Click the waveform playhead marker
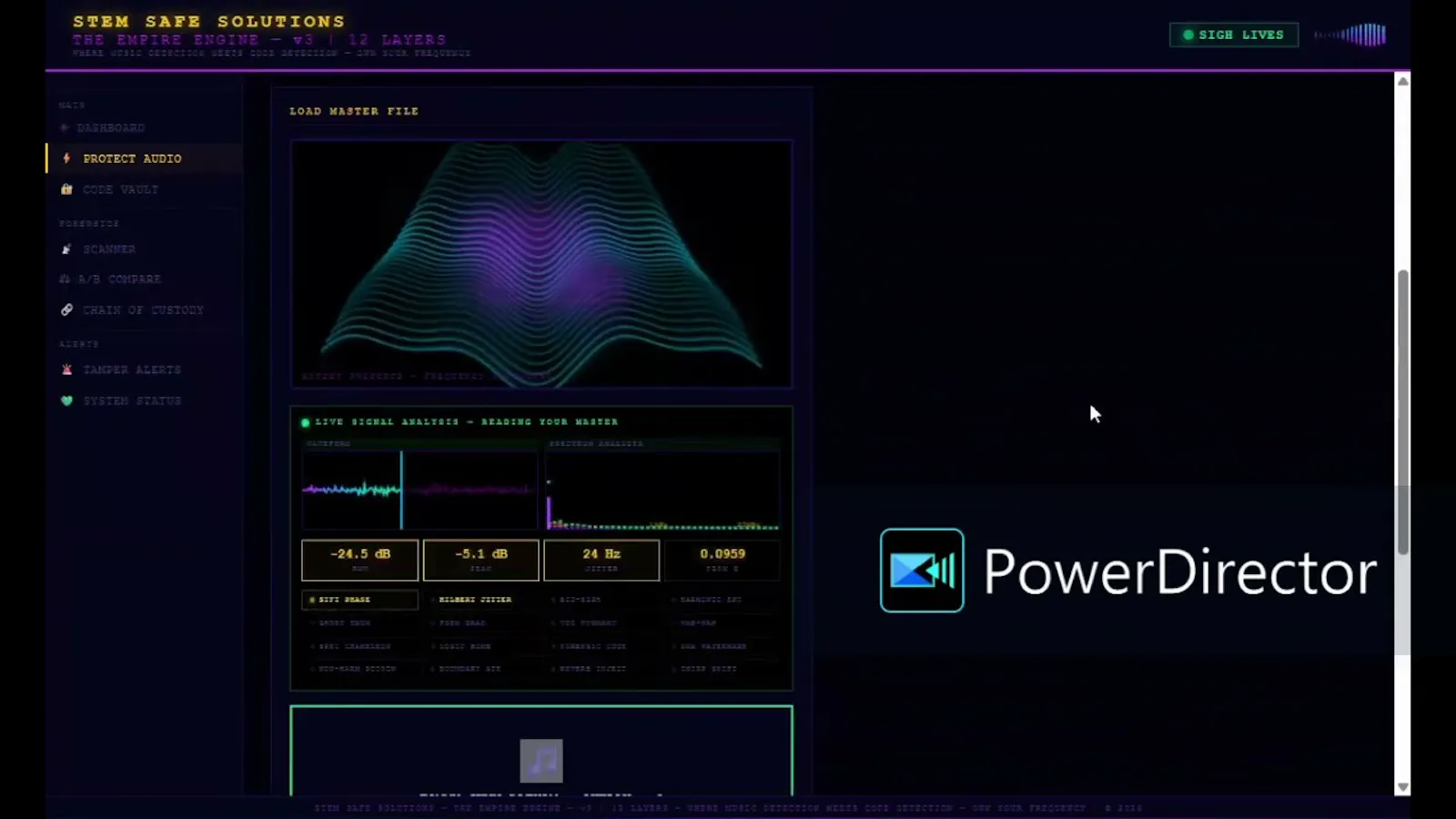 pos(401,490)
